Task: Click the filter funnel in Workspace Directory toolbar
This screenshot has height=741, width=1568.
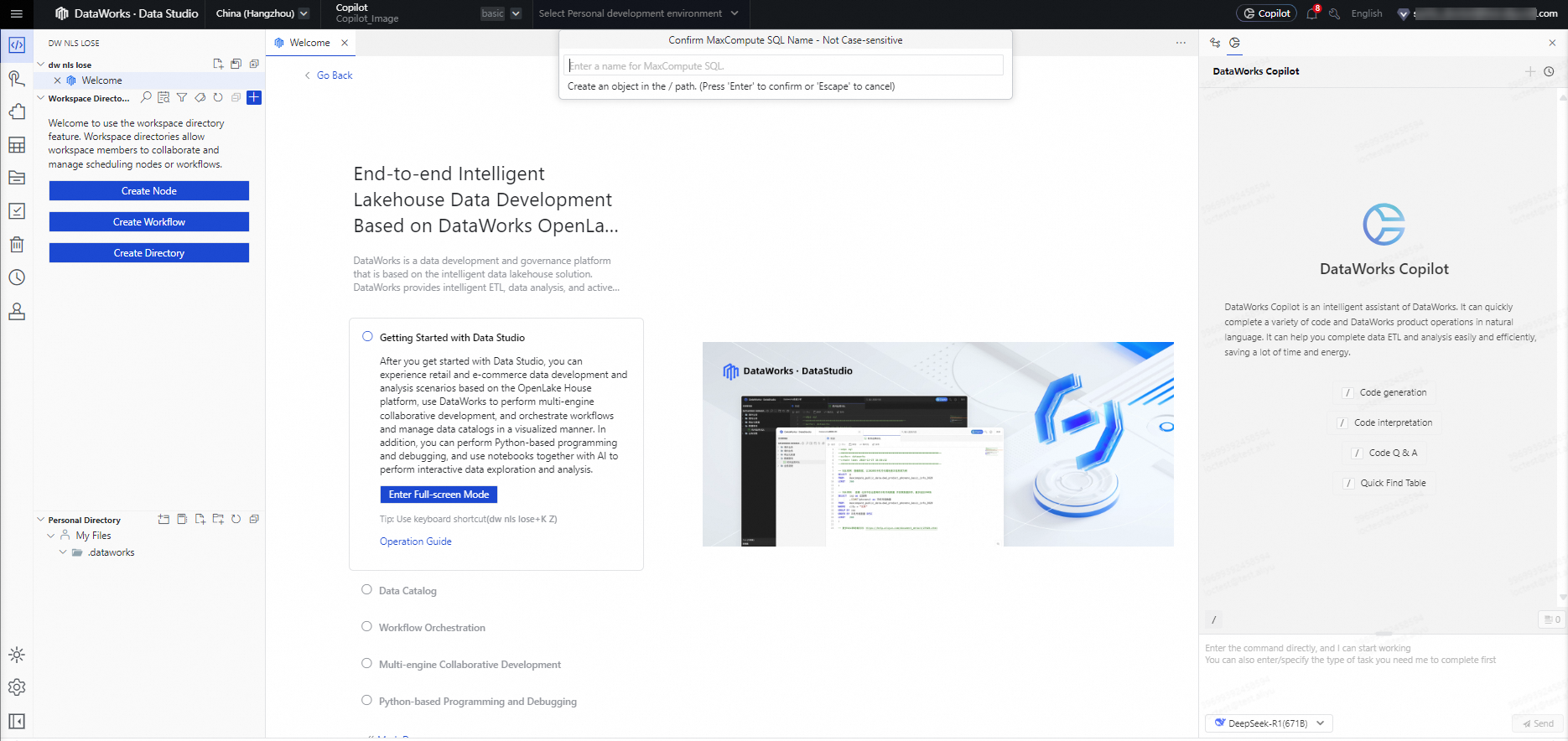Action: click(182, 97)
